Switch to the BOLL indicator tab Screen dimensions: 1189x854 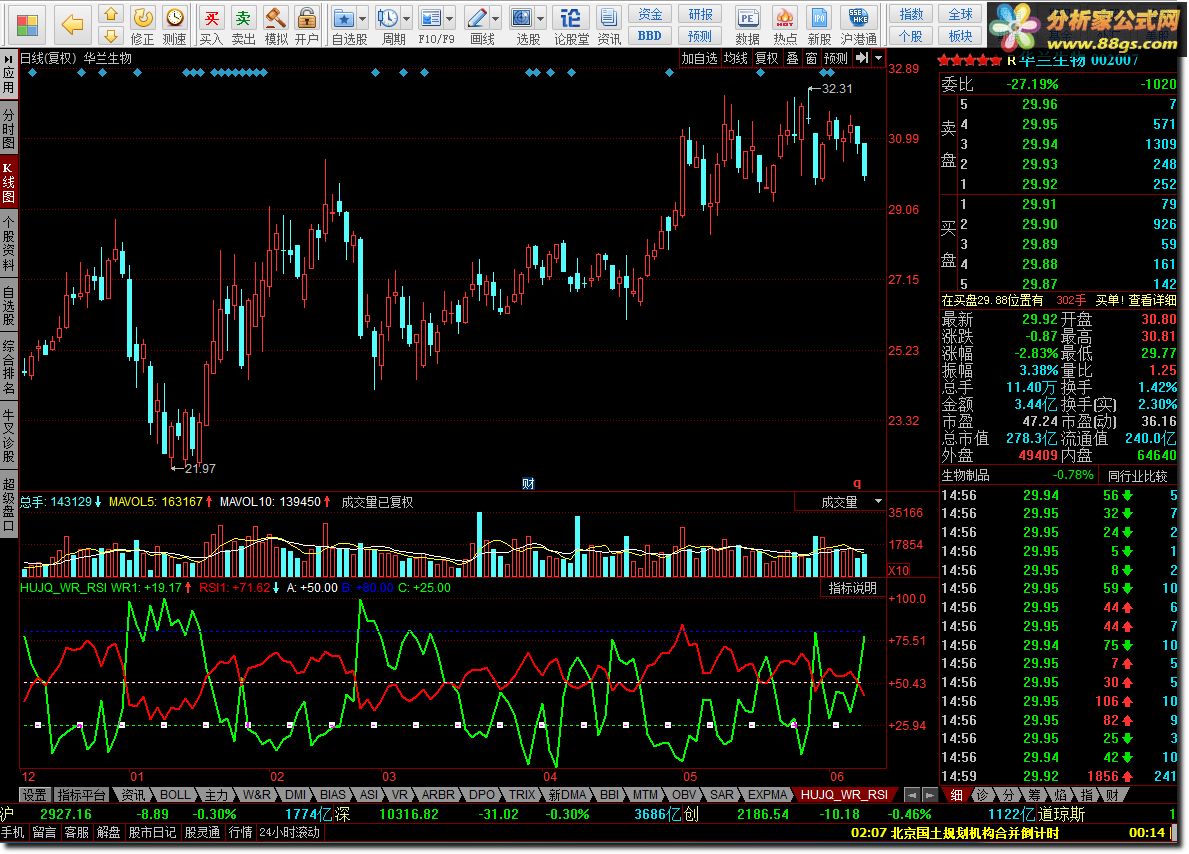(x=175, y=794)
